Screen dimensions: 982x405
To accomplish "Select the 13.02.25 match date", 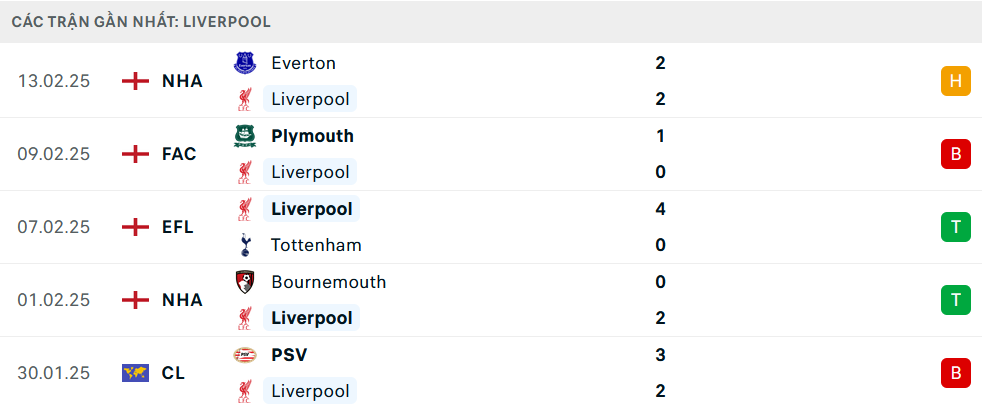I will [x=54, y=81].
